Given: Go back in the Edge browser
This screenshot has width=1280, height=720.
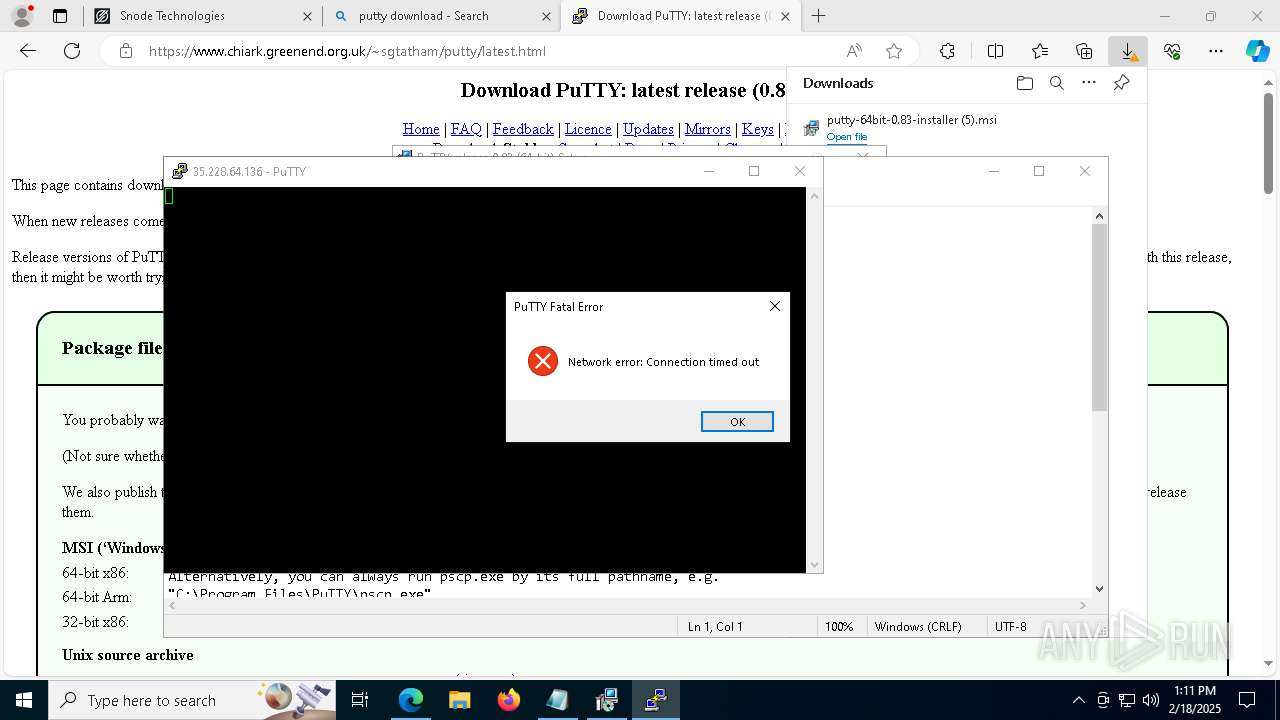Looking at the screenshot, I should tap(28, 51).
